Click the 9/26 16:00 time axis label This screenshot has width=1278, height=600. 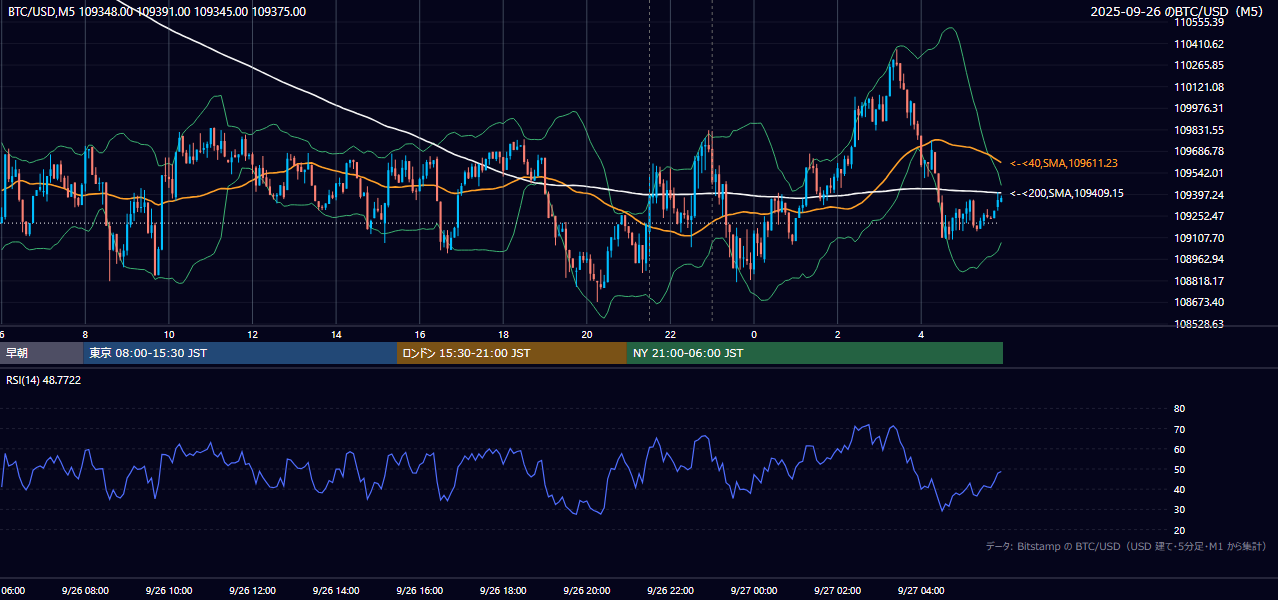[420, 590]
